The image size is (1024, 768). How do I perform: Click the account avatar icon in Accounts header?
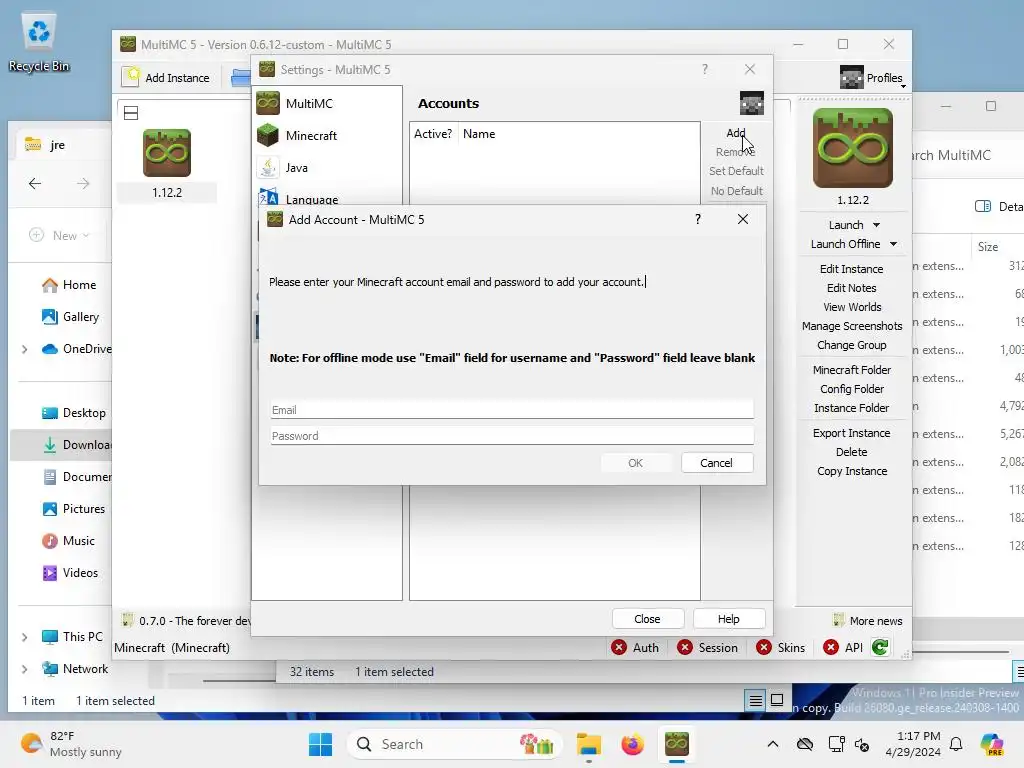tap(752, 103)
